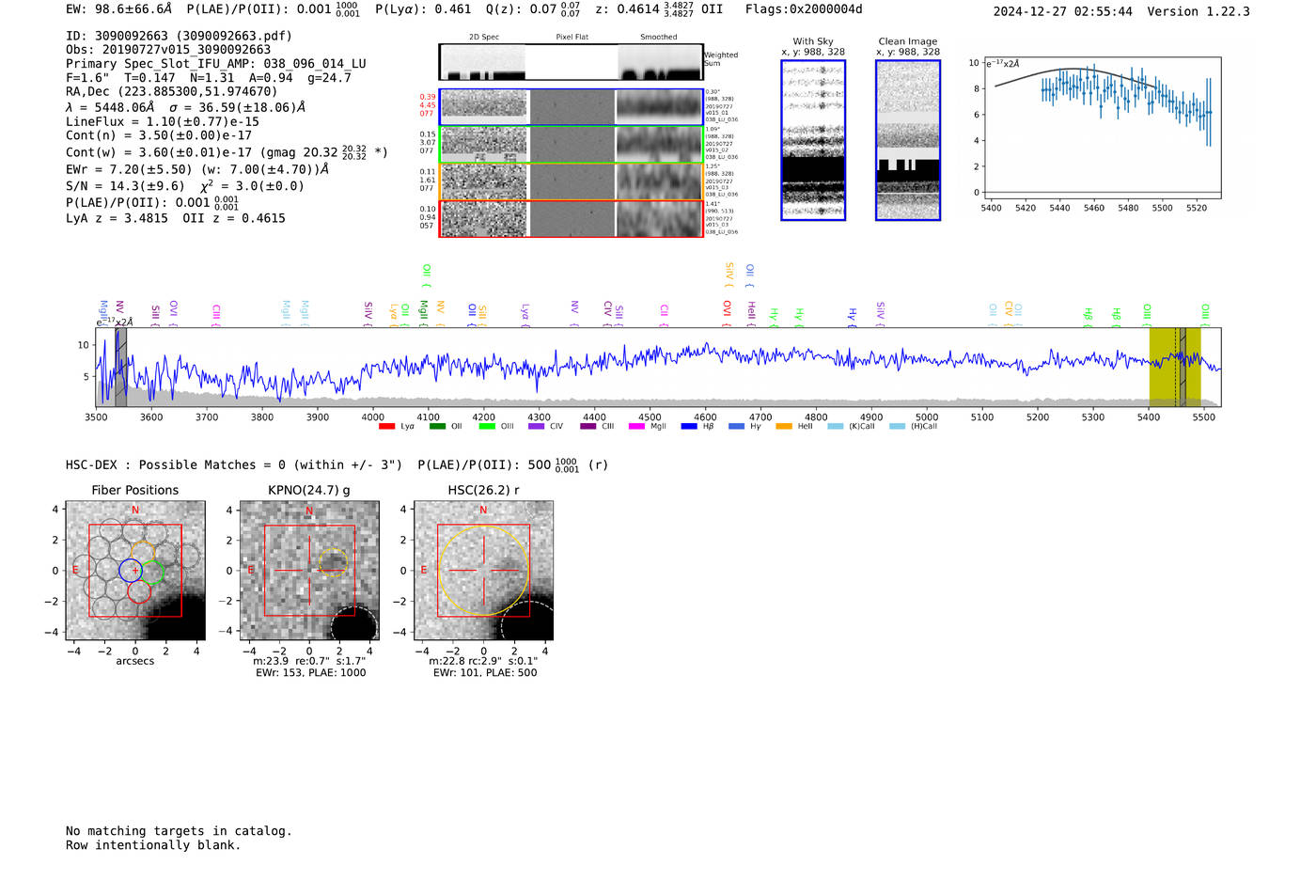Screen dimensions: 1316x896
Task: Click the CIII legend swatch
Action: (x=588, y=427)
